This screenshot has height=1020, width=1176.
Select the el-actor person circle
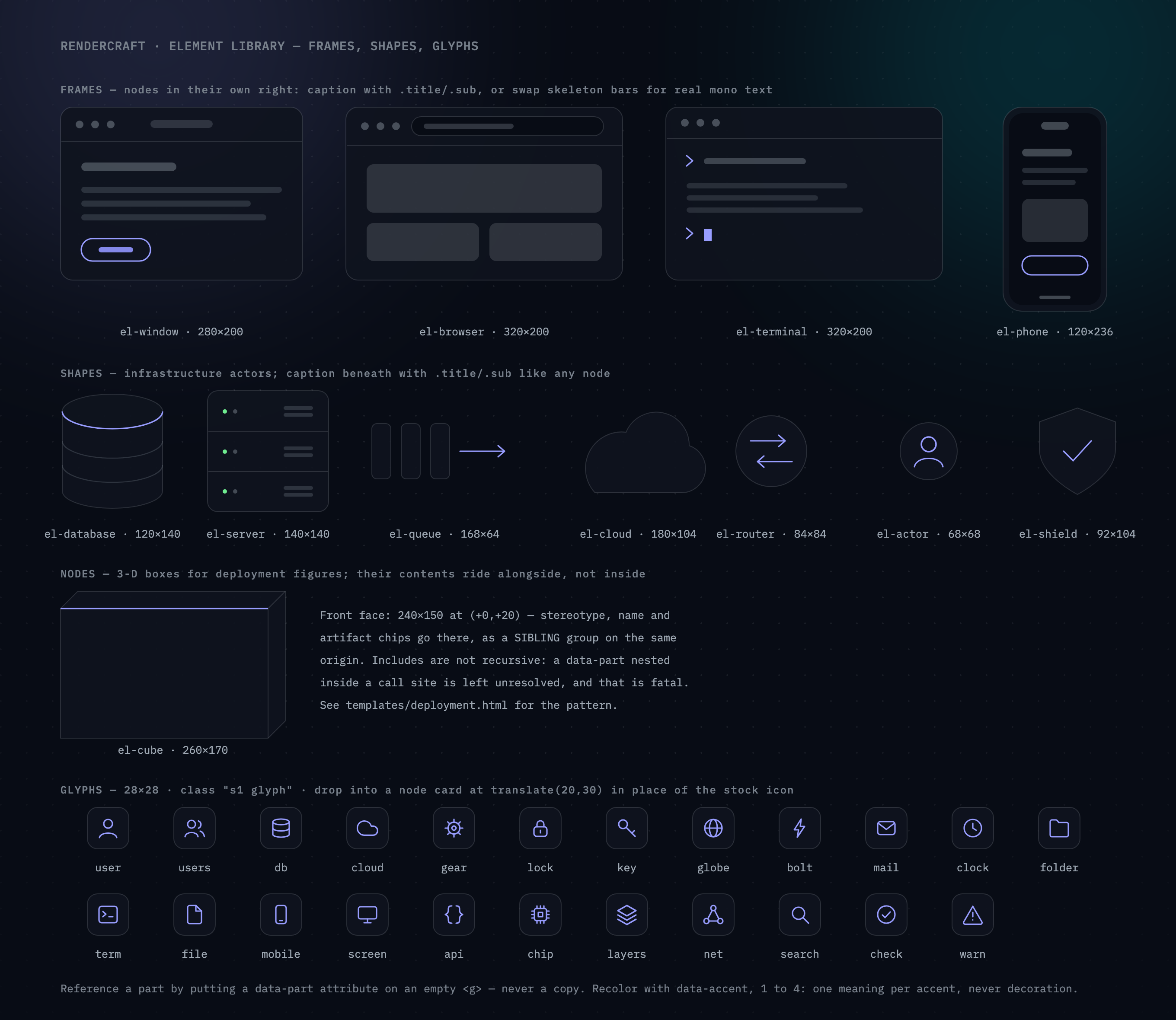click(928, 451)
